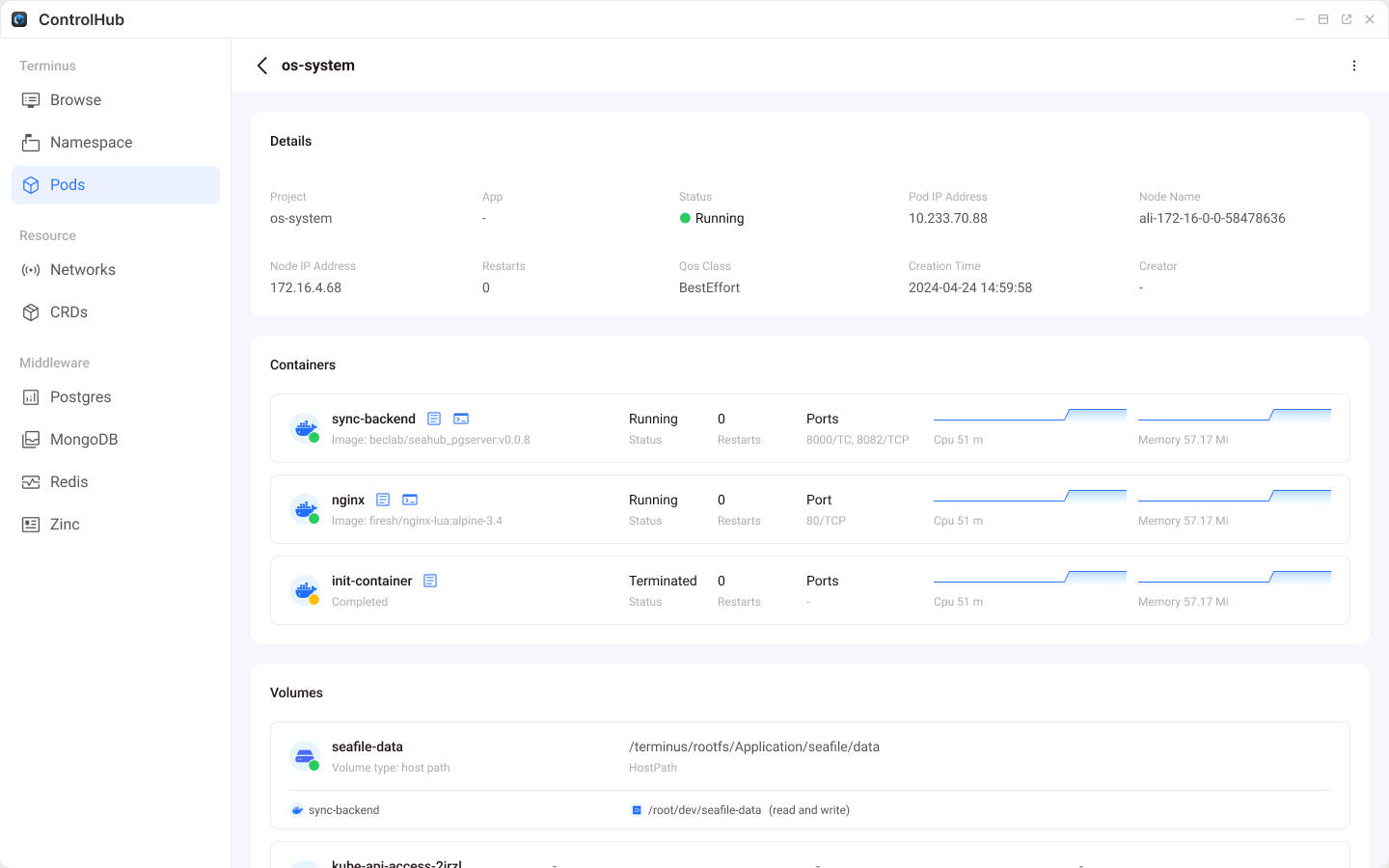Click the nginx Memory usage chart
The image size is (1389, 868).
[x=1234, y=497]
